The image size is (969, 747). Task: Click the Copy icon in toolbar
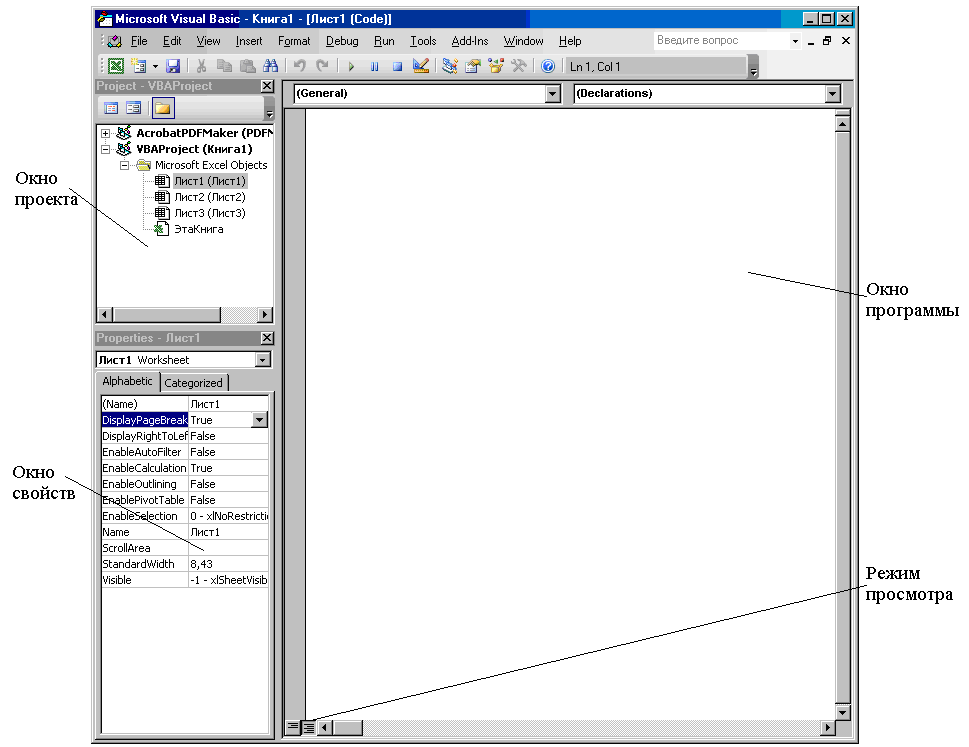pyautogui.click(x=224, y=66)
